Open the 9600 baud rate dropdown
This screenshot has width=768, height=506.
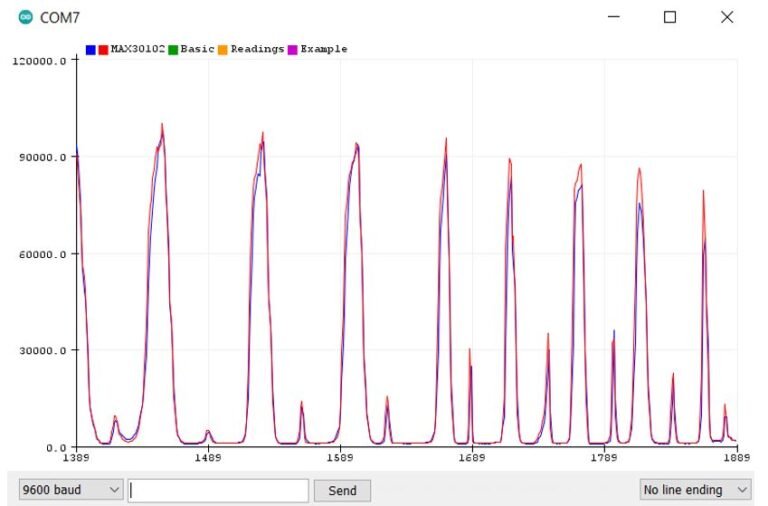(71, 490)
